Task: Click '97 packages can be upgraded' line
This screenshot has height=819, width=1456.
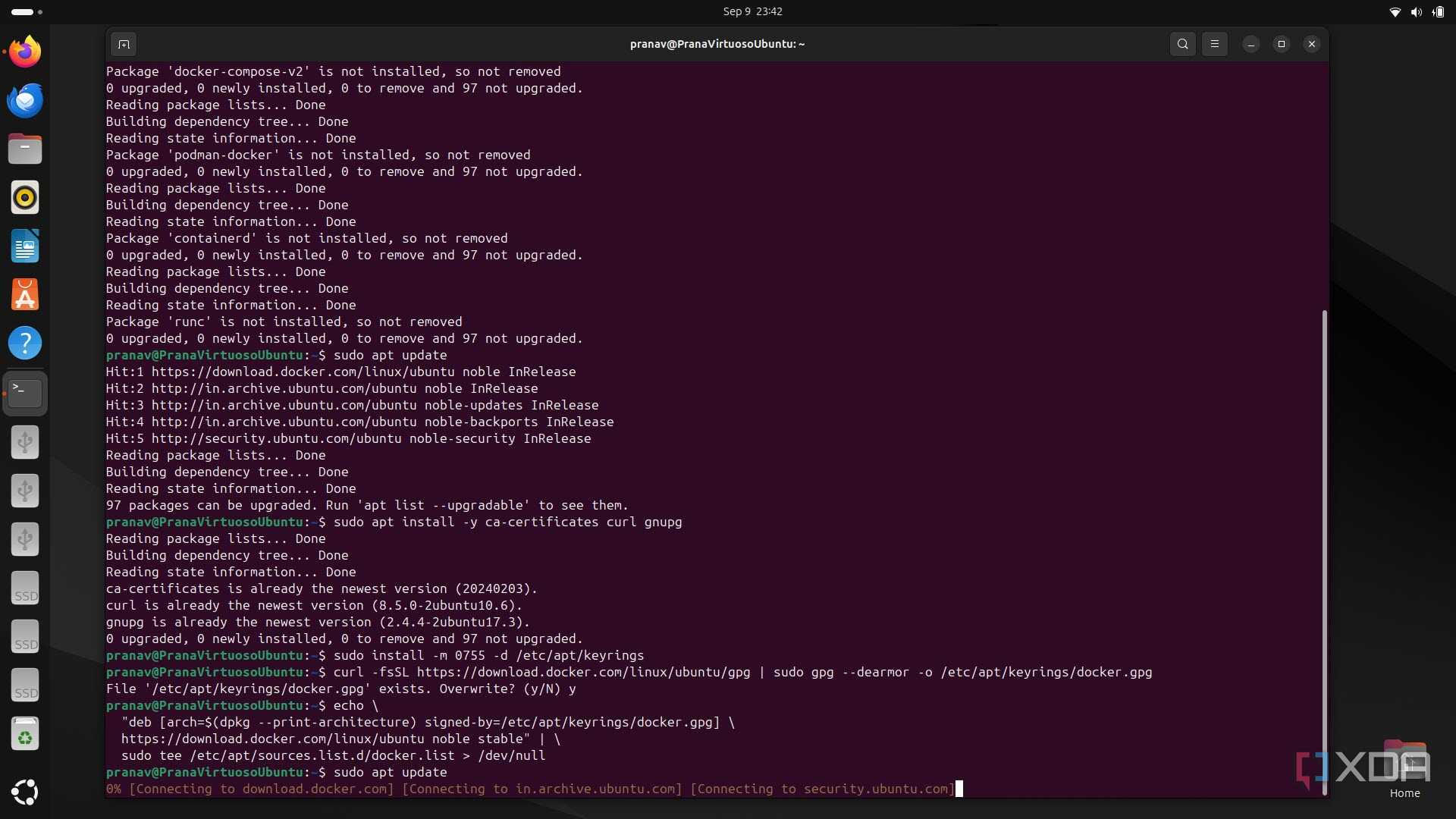Action: point(367,505)
